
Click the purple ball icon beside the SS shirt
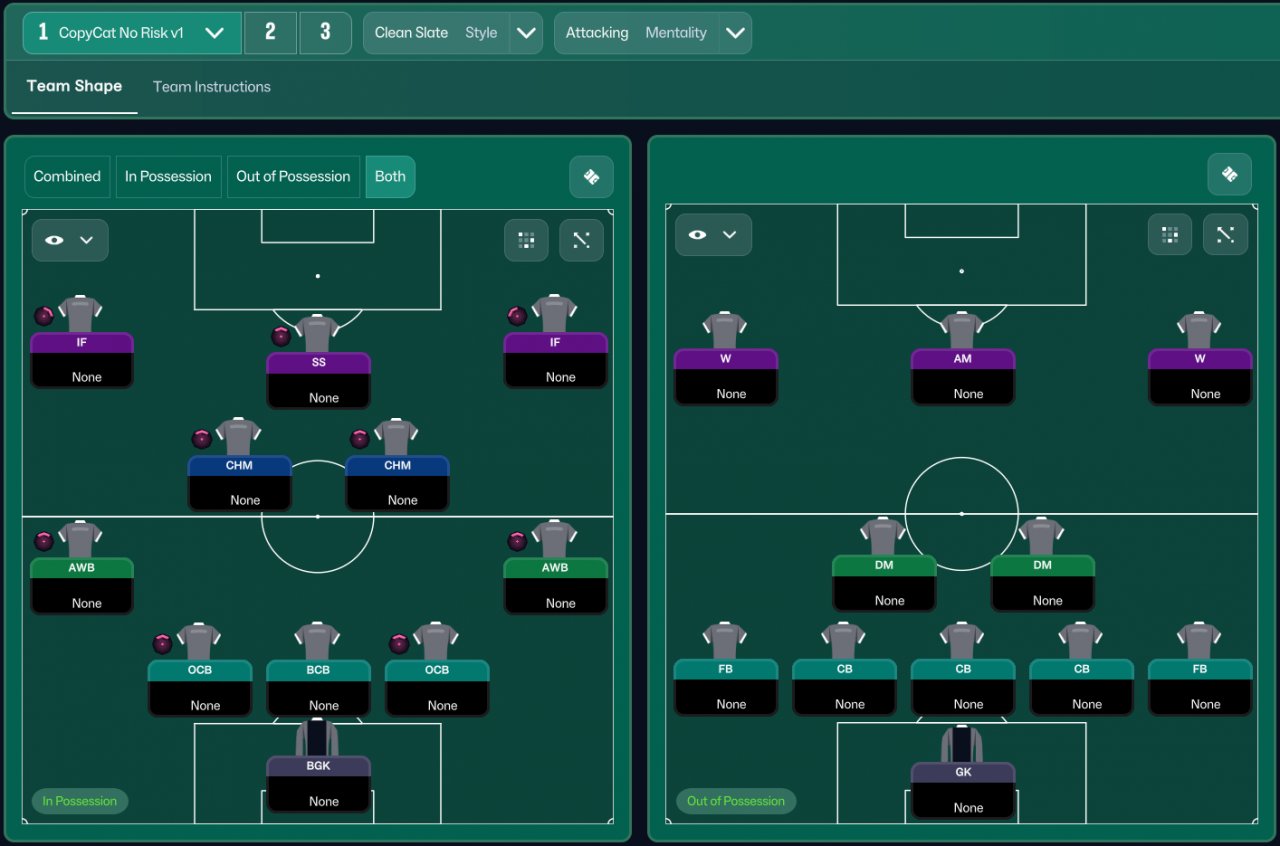coord(281,336)
